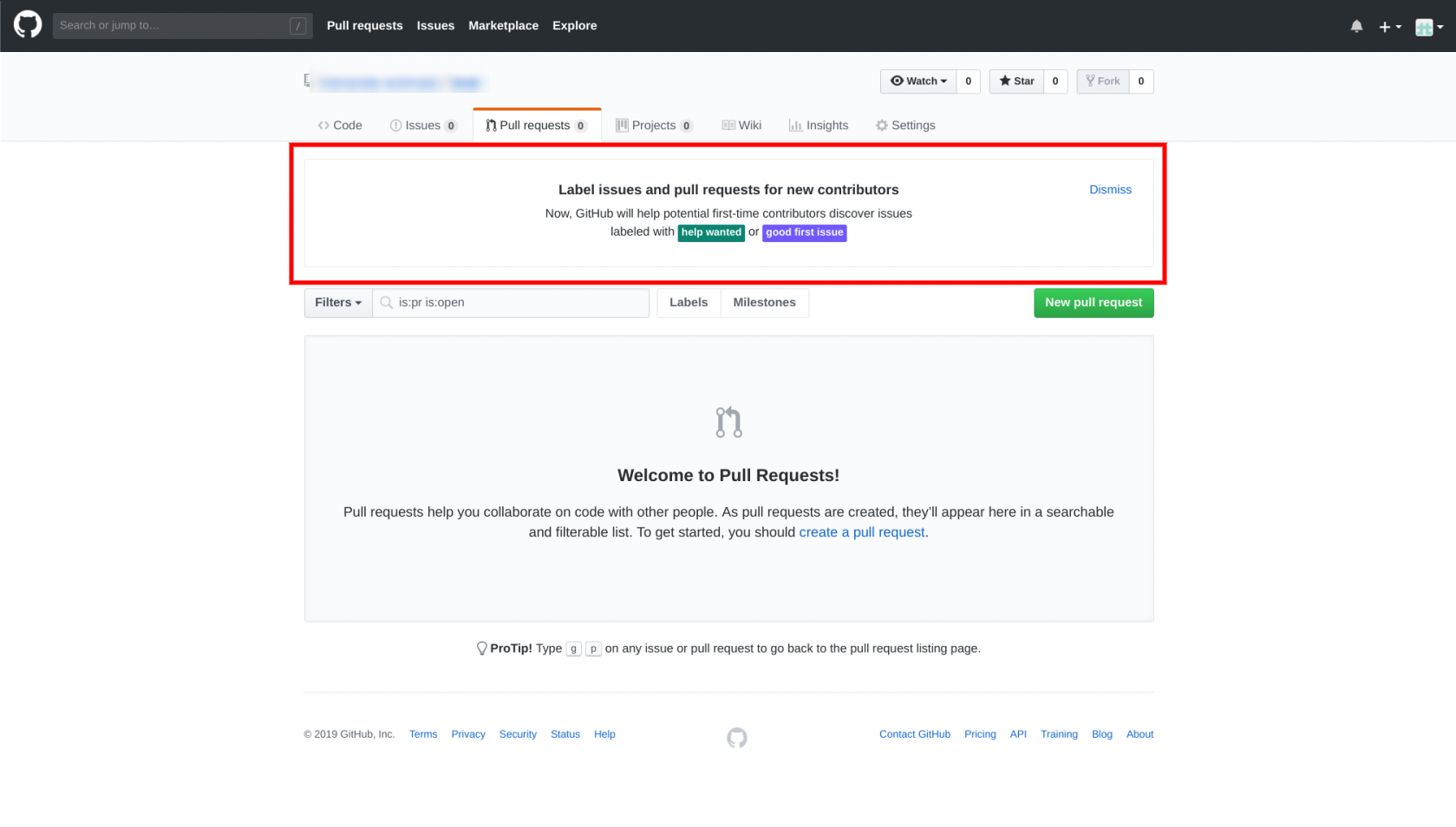This screenshot has width=1456, height=827.
Task: Open Issues in top navigation
Action: coord(435,25)
